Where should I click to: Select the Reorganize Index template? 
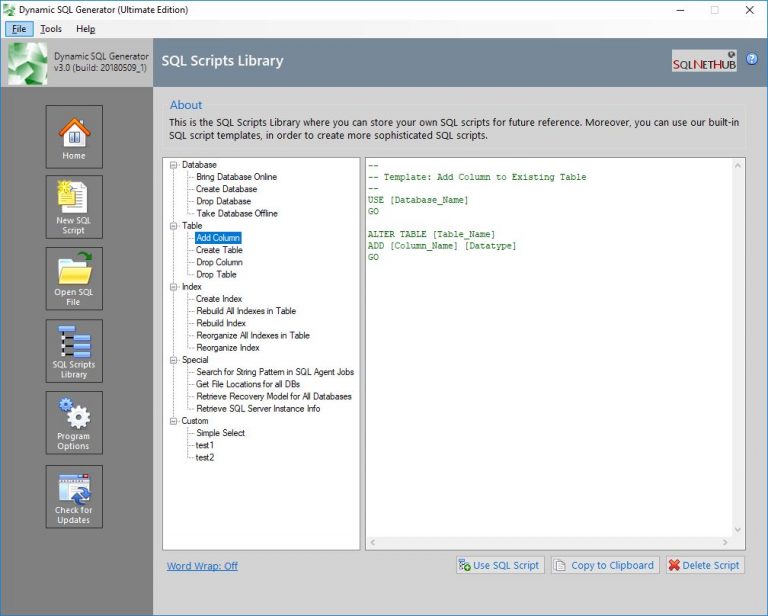(x=228, y=348)
